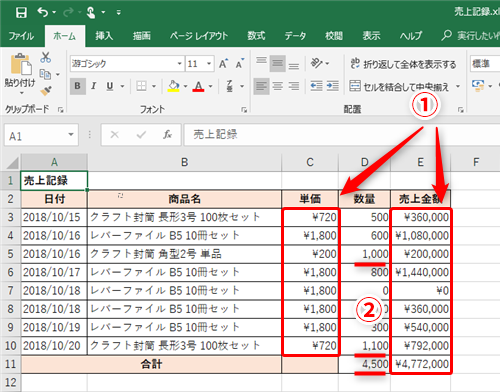
Task: Open the 校閲 tab
Action: (x=334, y=36)
